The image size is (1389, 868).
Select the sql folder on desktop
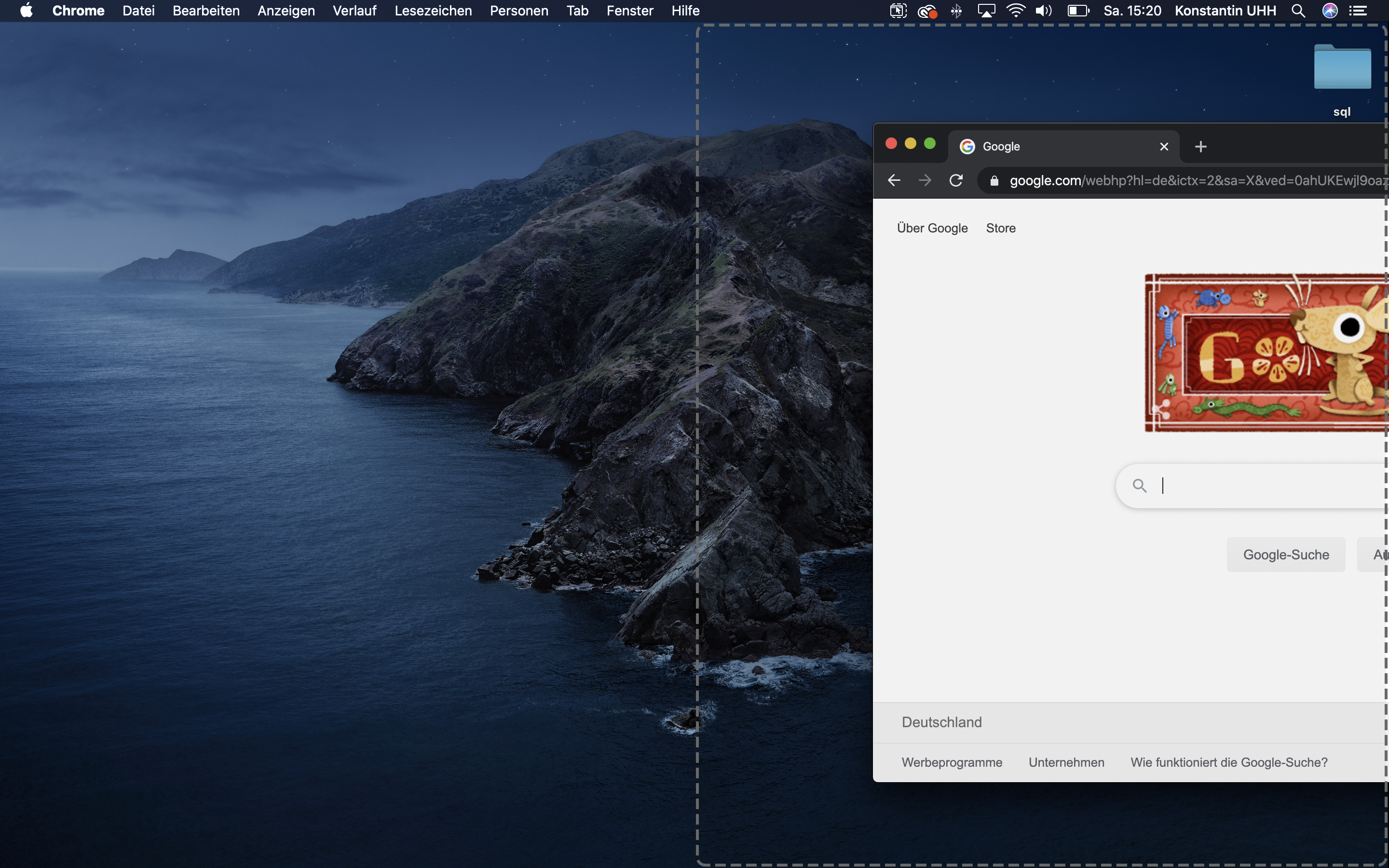pos(1342,81)
